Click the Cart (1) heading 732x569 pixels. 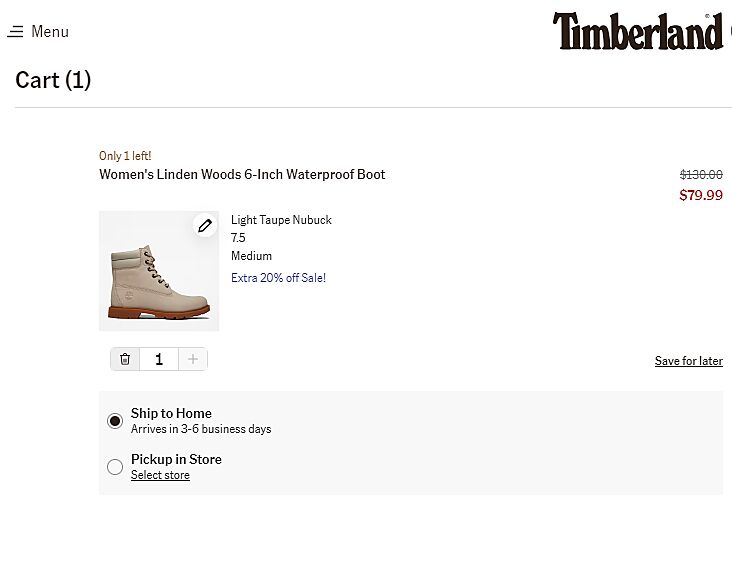pyautogui.click(x=53, y=80)
